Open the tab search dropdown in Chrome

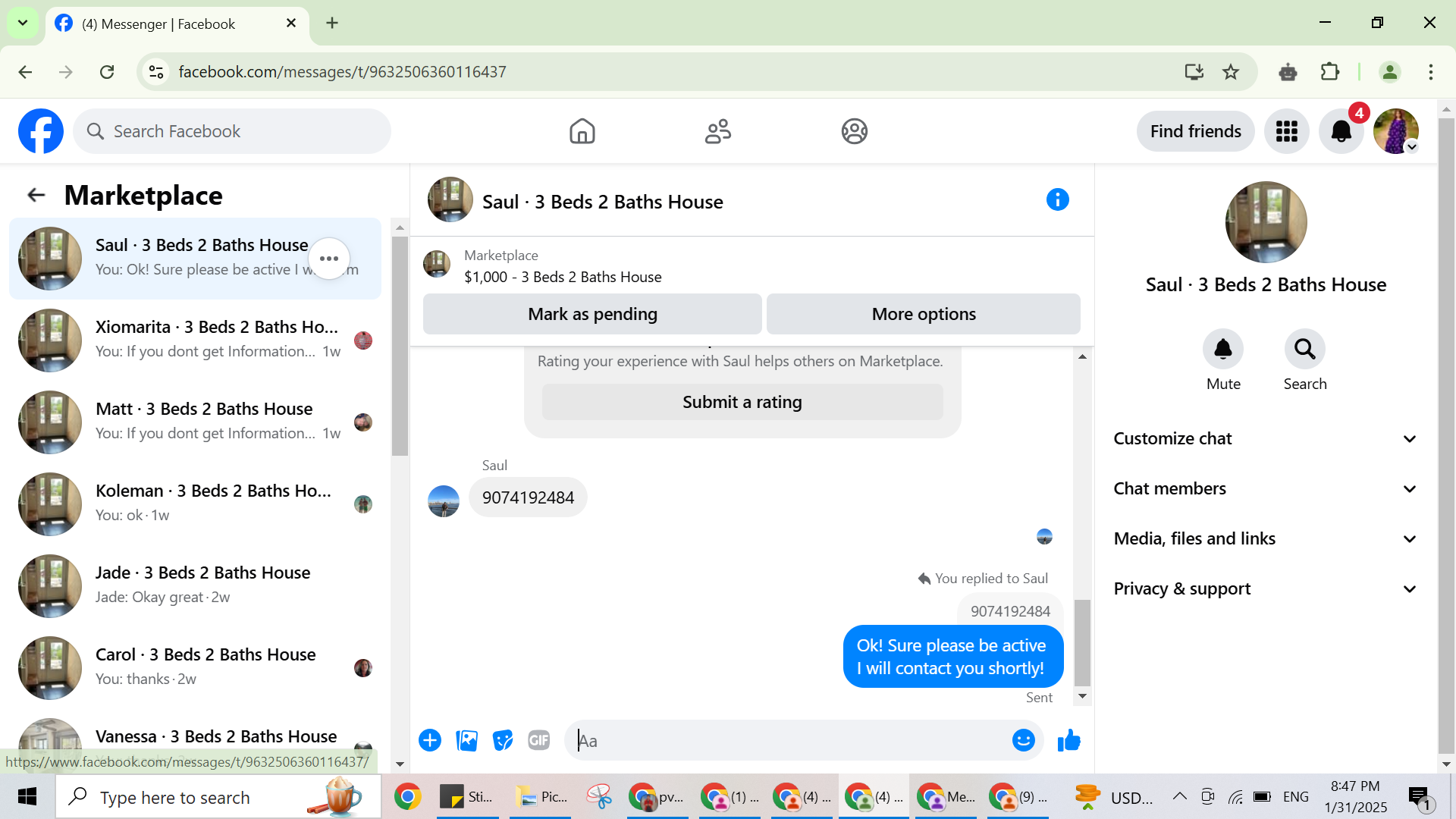(23, 23)
